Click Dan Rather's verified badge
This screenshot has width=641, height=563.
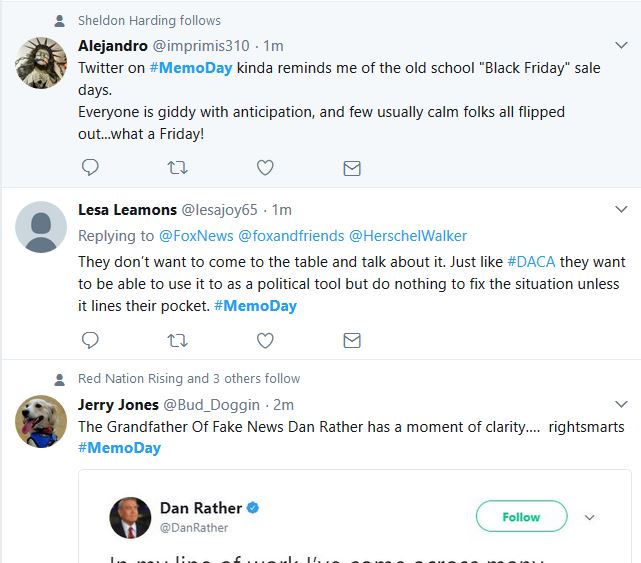253,508
